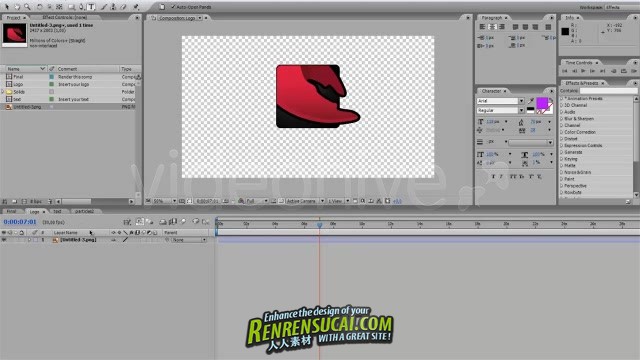Click the Contains search field
Viewport: 640px width, 360px height.
[x=608, y=91]
